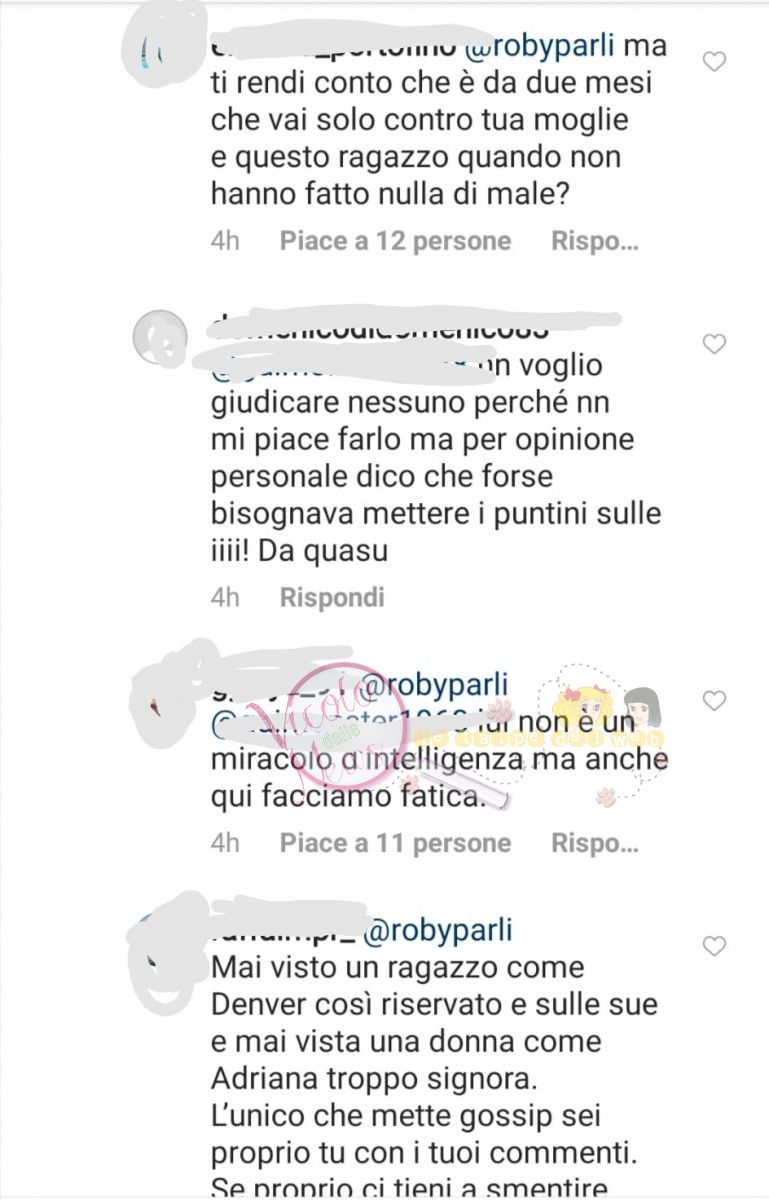This screenshot has width=769, height=1200.
Task: View the 'Piace a 11 persone' likes list
Action: pos(395,843)
